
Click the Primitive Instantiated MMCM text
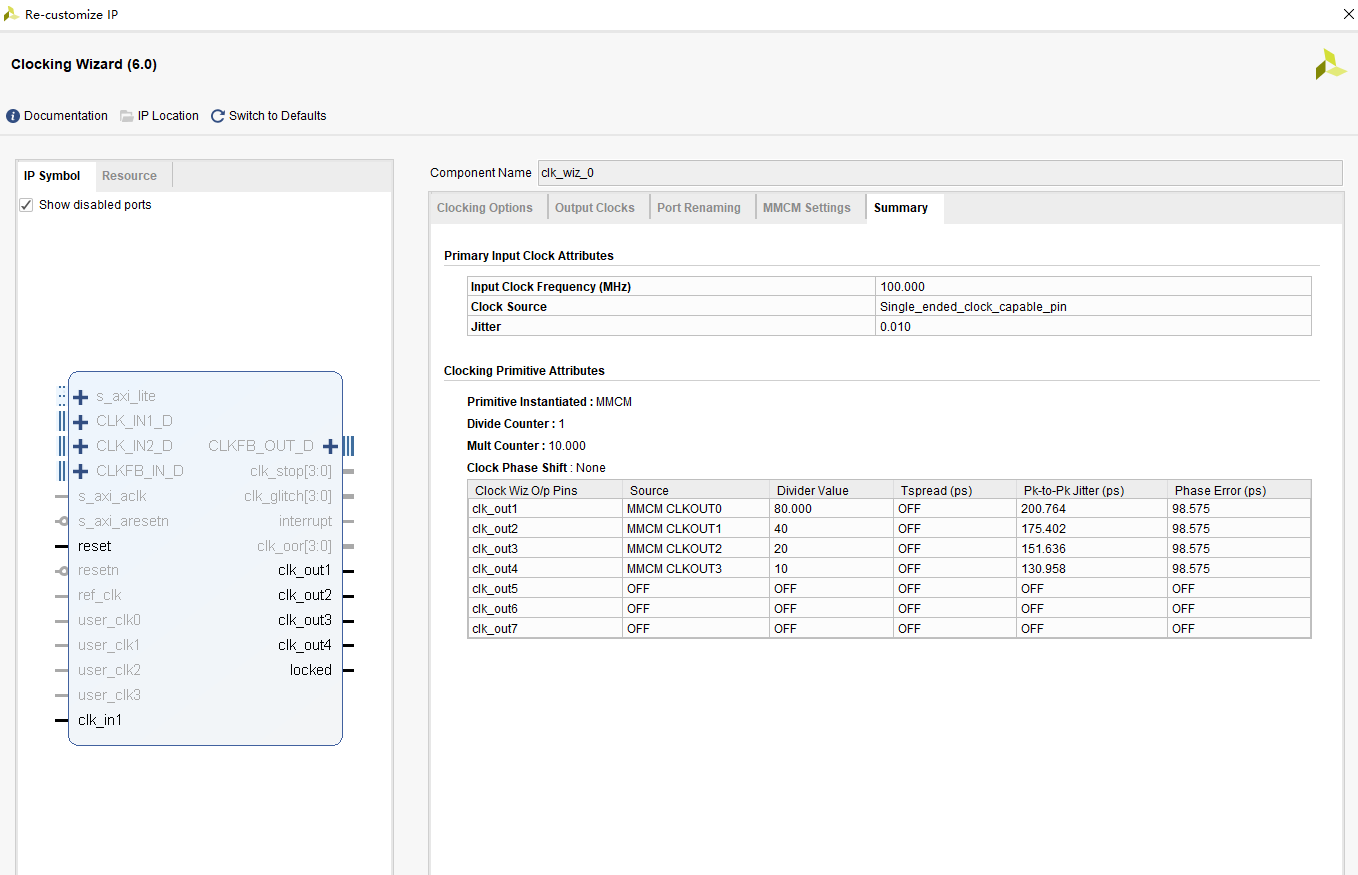click(549, 402)
